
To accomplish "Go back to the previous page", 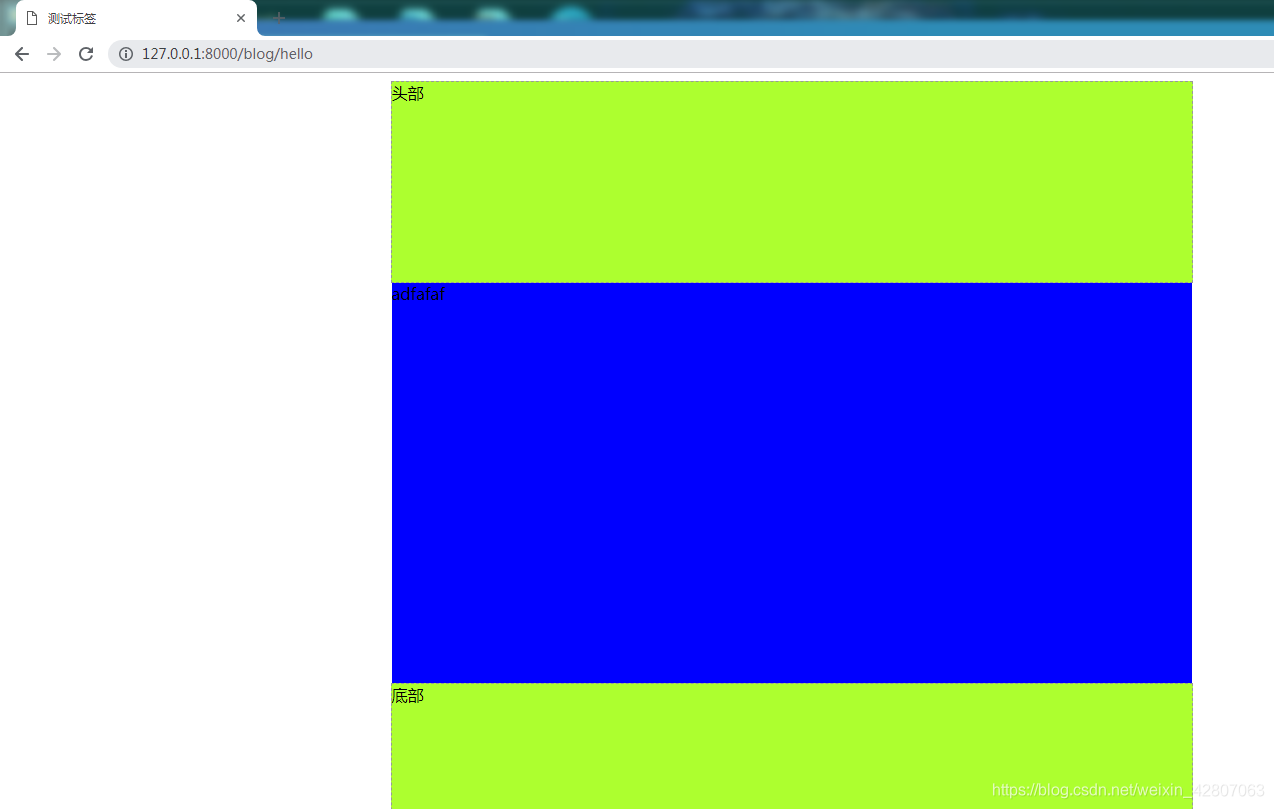I will click(x=22, y=54).
